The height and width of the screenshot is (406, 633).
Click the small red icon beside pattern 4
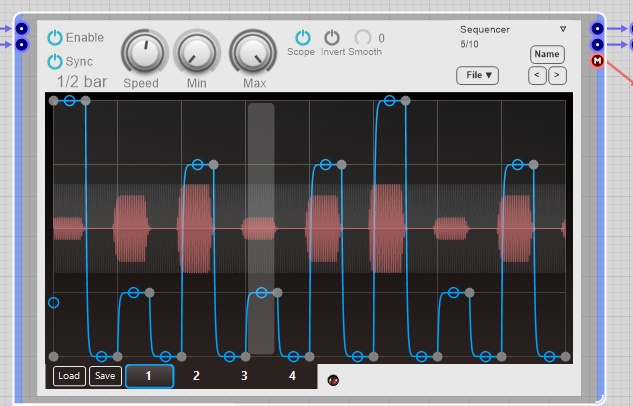pos(333,379)
